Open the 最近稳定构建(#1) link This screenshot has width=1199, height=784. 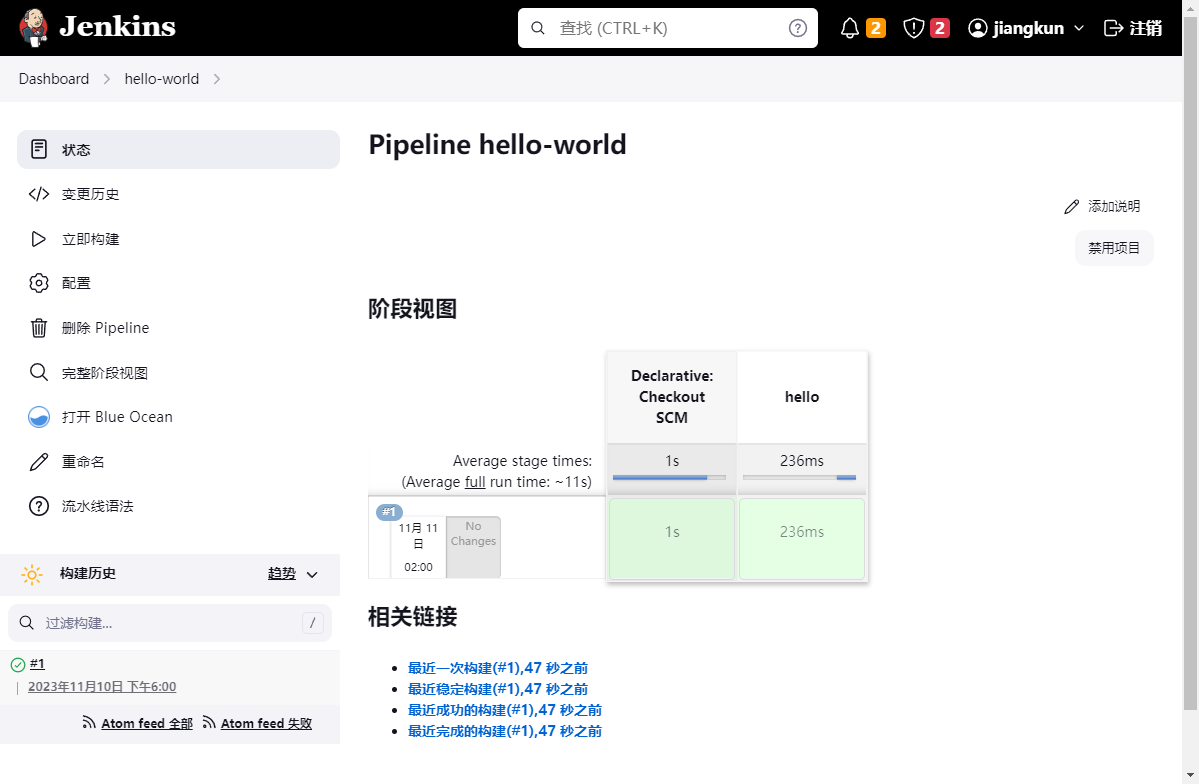pos(498,689)
